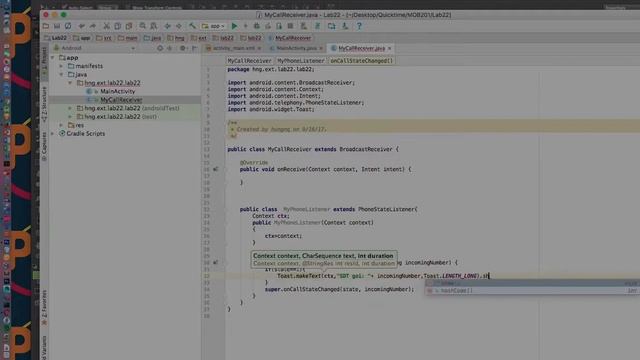Screen dimensions: 640x360
Task: Click the MyPhoneListener editor breadcrumb
Action: 300,61
